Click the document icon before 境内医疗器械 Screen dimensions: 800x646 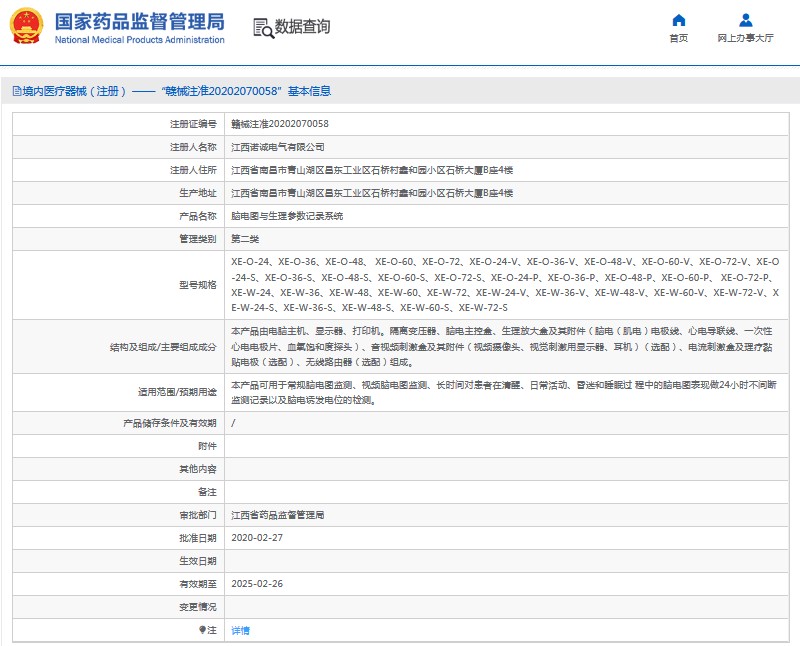tap(16, 91)
